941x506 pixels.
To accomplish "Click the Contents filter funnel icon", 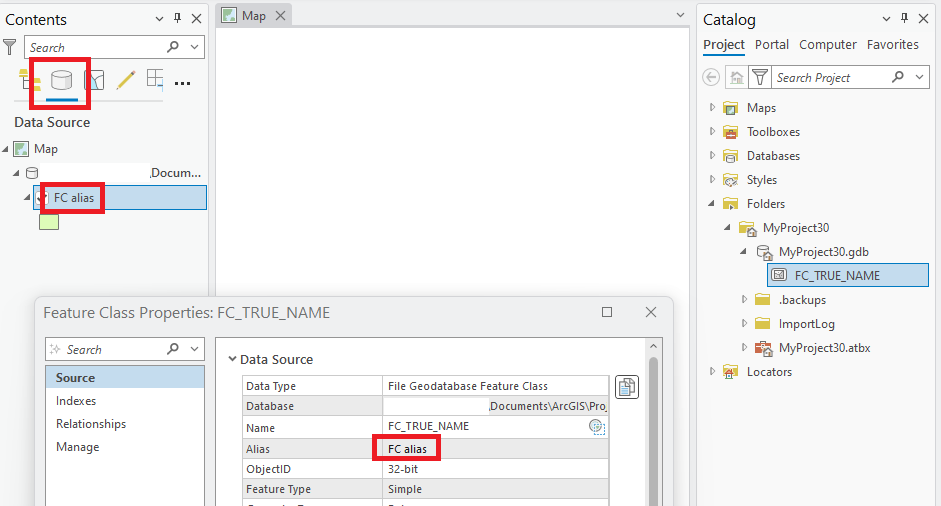I will (10, 47).
